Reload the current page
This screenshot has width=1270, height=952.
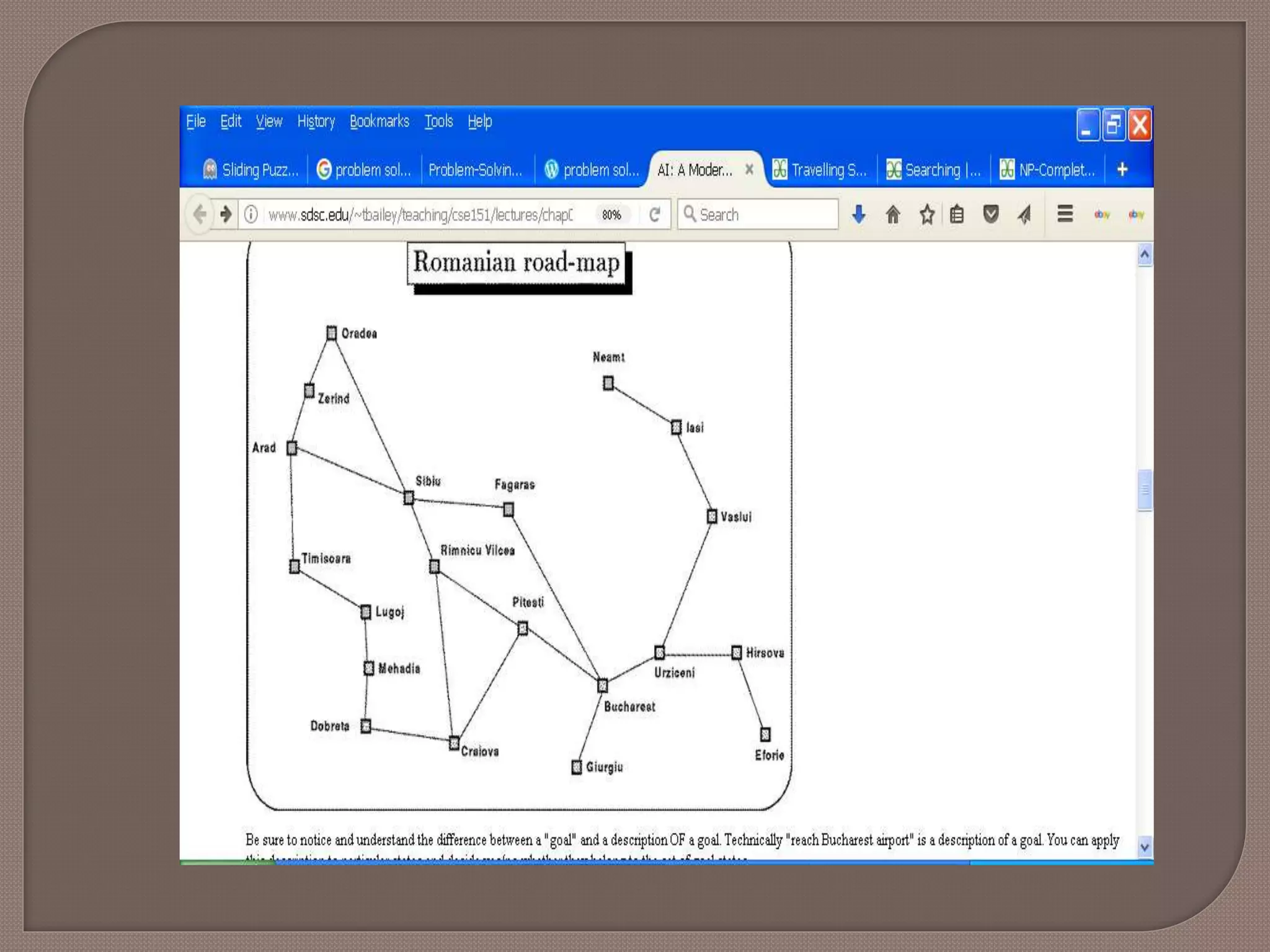655,214
